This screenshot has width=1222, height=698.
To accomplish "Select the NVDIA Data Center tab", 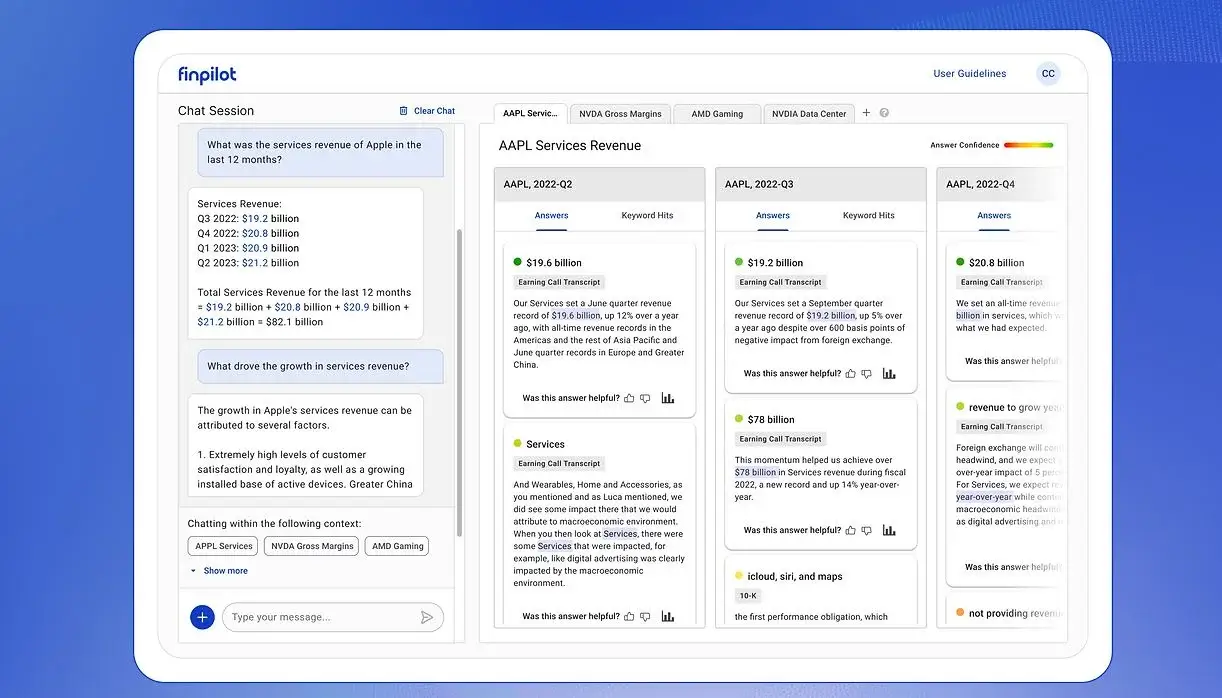I will click(810, 114).
